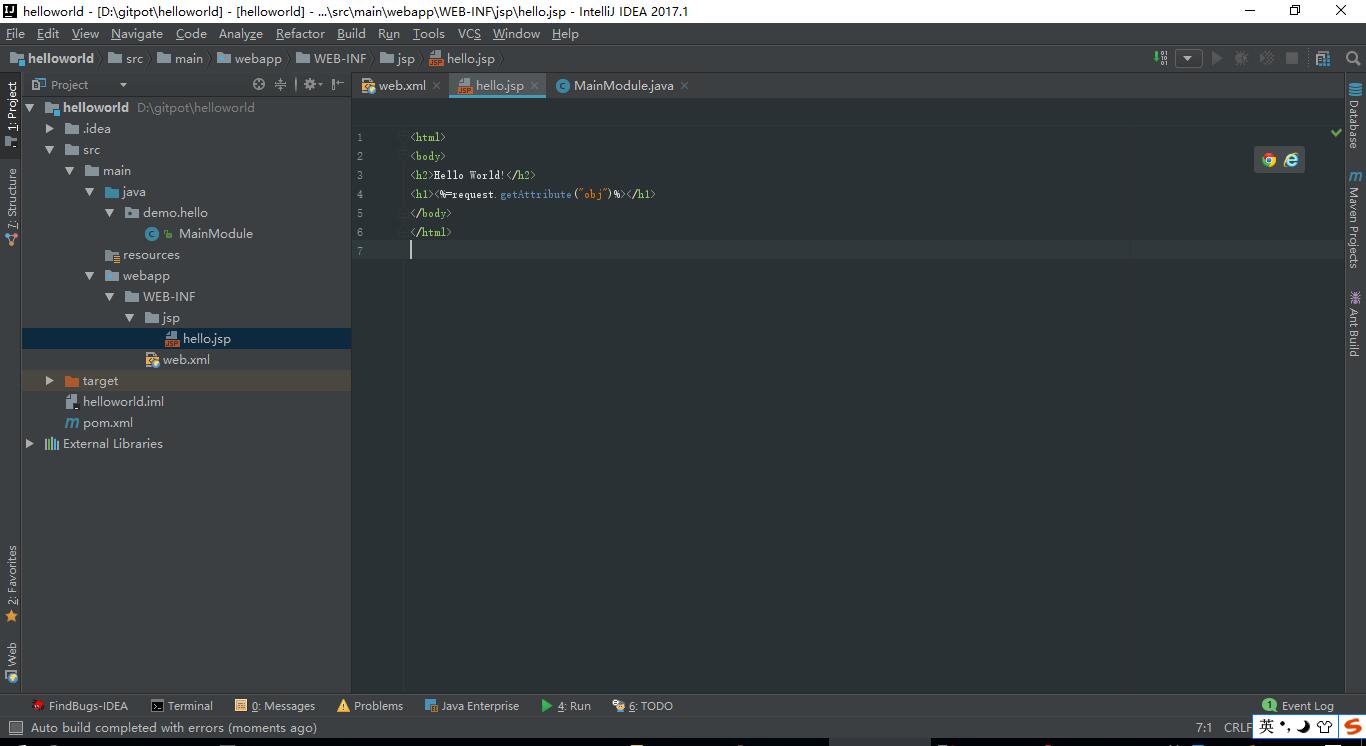Open the Event Log panel
The image size is (1366, 746).
pyautogui.click(x=1298, y=706)
